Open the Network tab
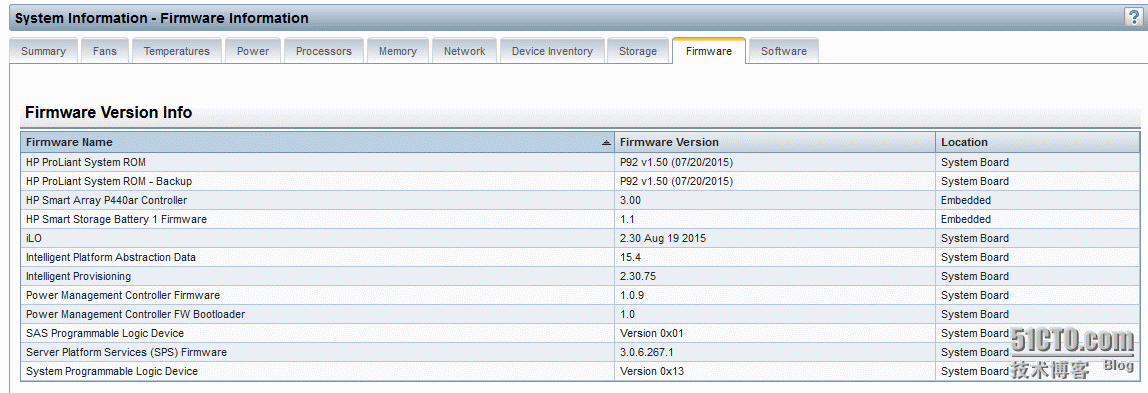The height and width of the screenshot is (393, 1148). [464, 51]
